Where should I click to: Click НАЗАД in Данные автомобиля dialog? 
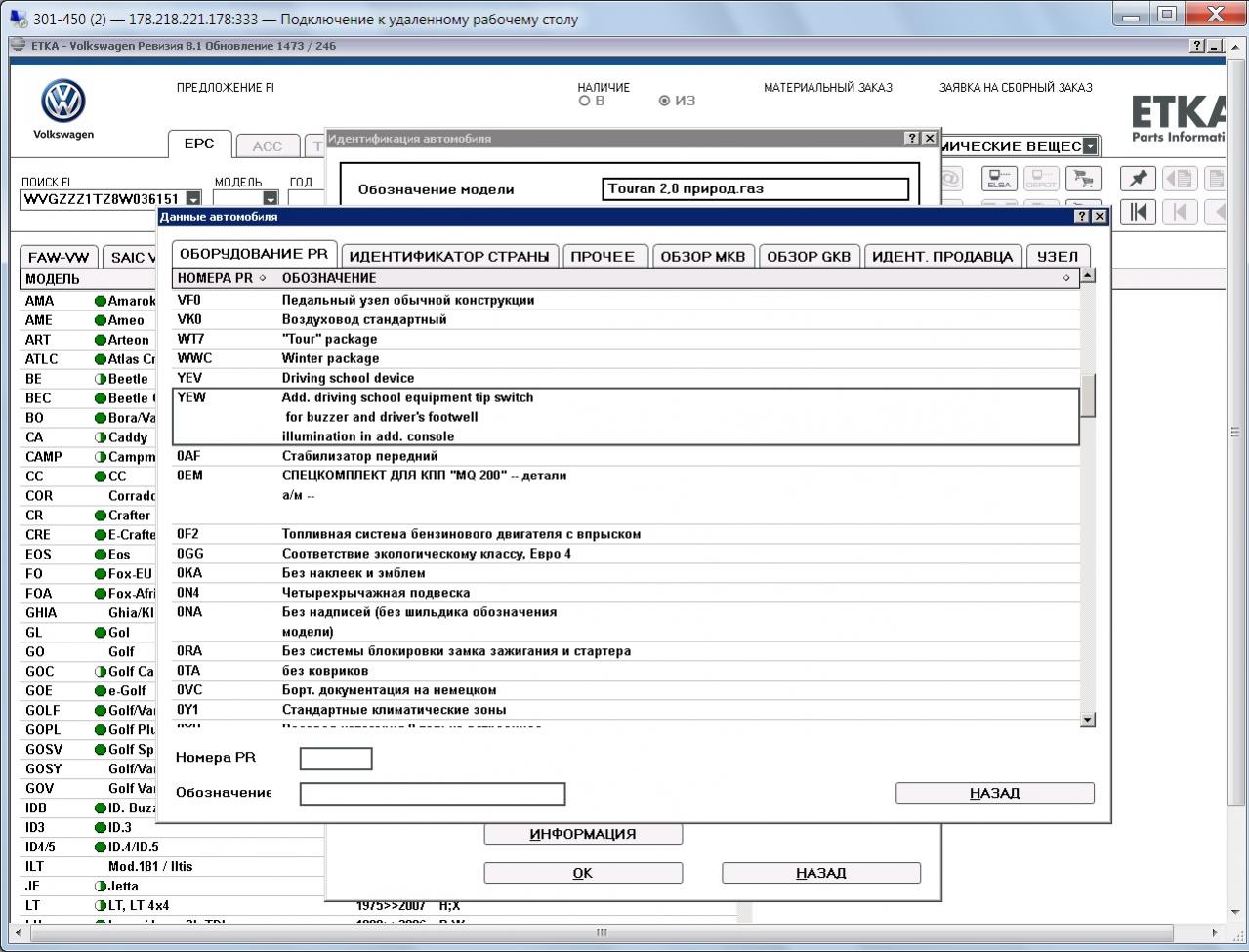tap(995, 793)
